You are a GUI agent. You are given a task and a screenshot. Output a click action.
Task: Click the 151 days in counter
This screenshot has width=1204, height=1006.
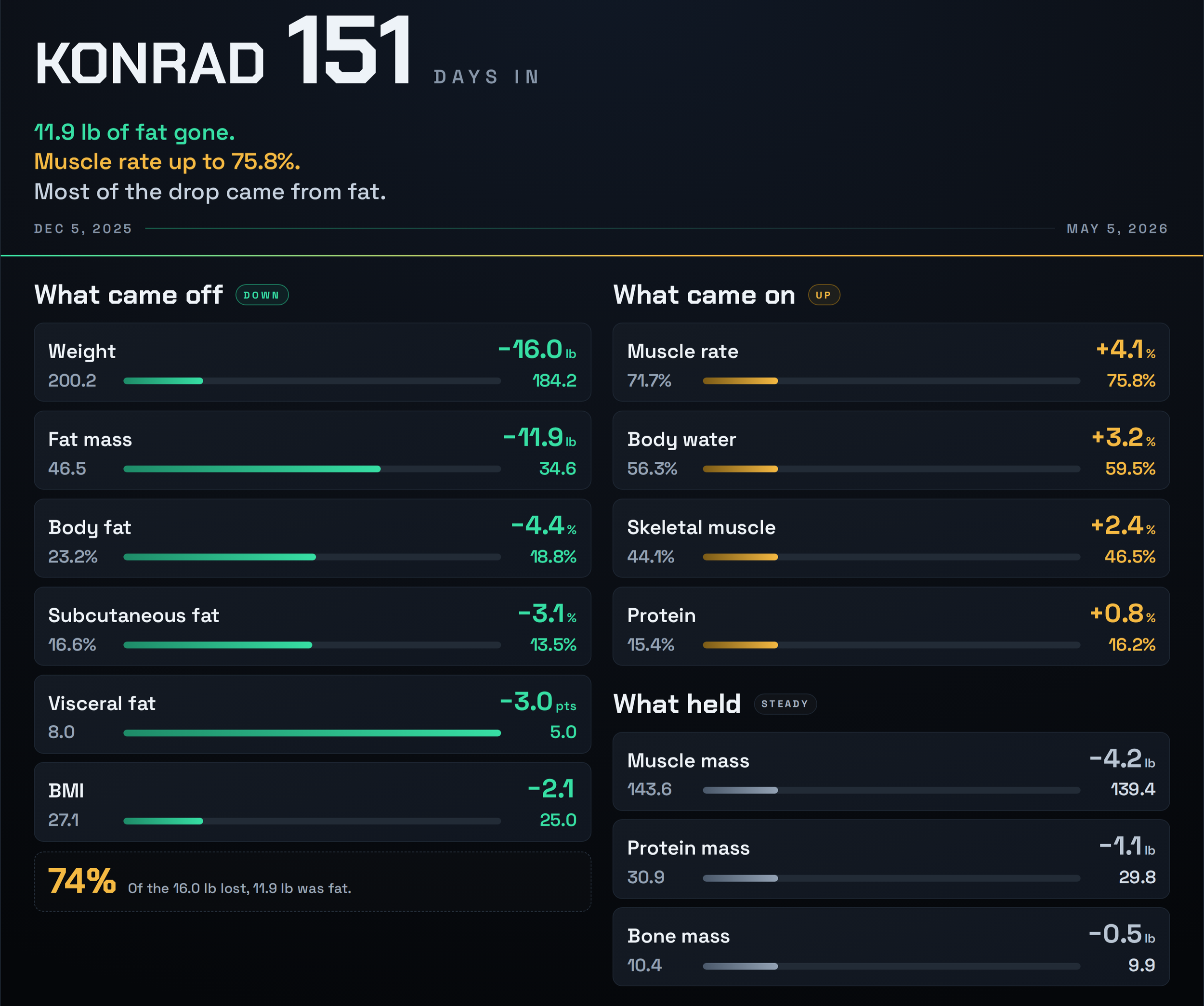[x=413, y=52]
